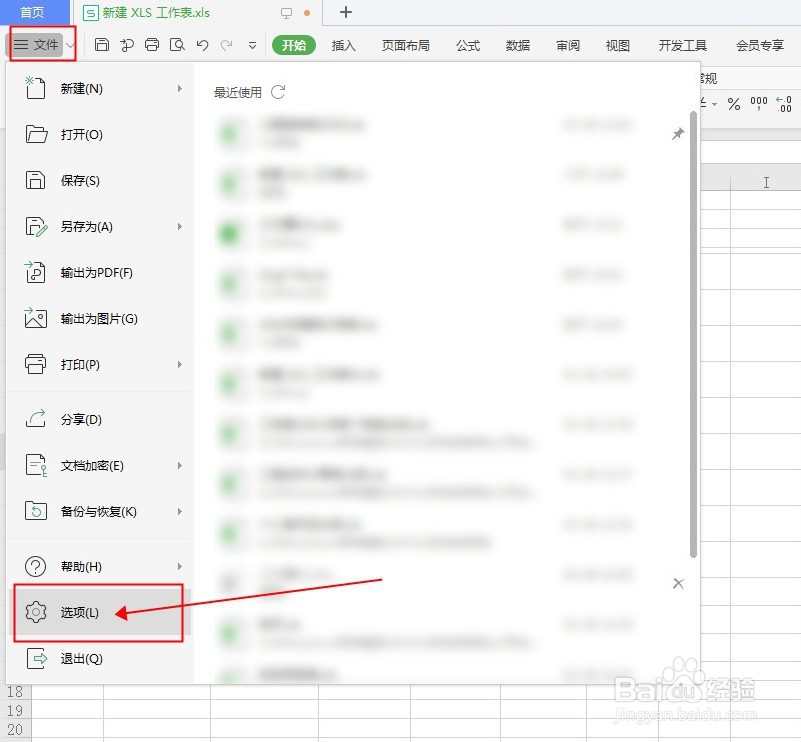Click the folder icon beside 打开(O)
This screenshot has height=742, width=801.
(x=36, y=134)
